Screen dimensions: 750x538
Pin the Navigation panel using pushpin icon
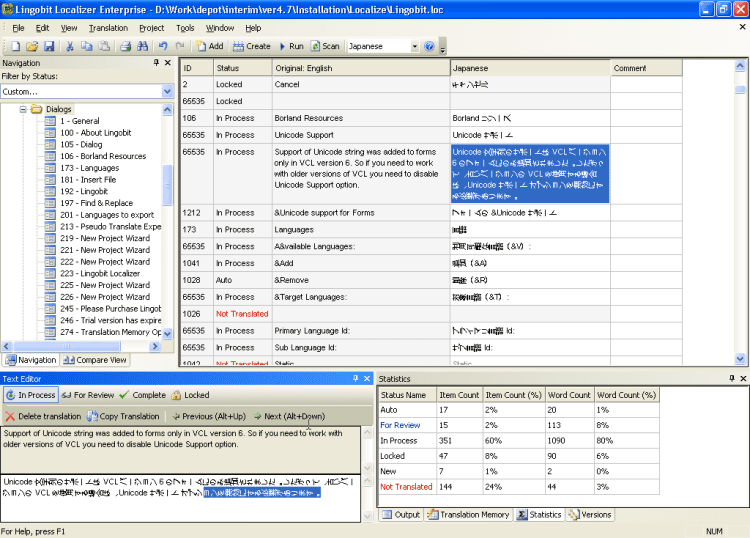tap(155, 63)
